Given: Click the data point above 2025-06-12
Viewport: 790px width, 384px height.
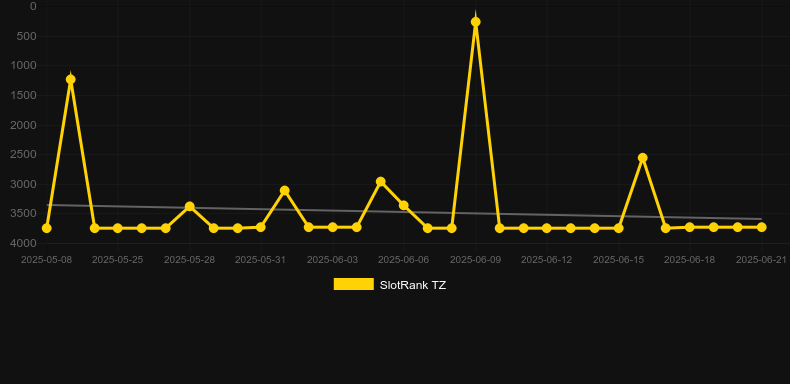Looking at the screenshot, I should pos(547,228).
